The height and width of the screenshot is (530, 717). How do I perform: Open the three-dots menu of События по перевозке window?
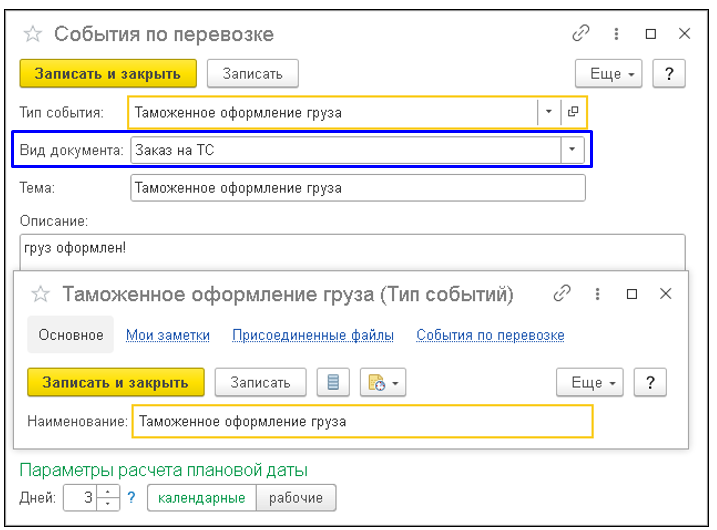(x=616, y=34)
